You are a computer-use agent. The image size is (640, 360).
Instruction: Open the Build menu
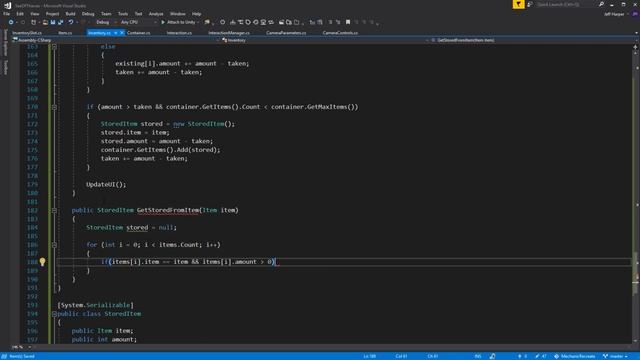pyautogui.click(x=70, y=14)
